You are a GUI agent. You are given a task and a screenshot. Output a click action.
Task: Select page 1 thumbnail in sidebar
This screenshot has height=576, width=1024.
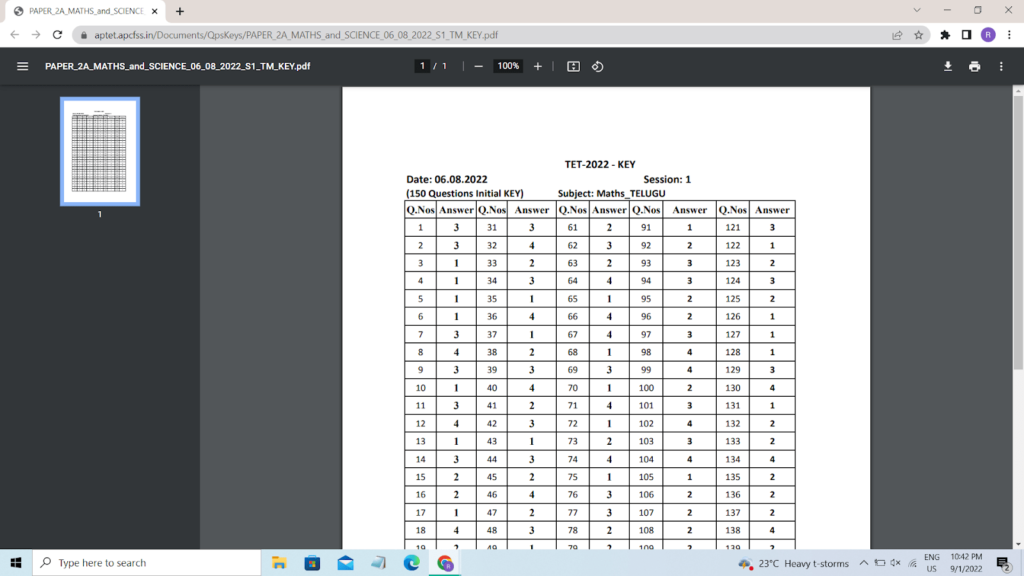coord(100,151)
